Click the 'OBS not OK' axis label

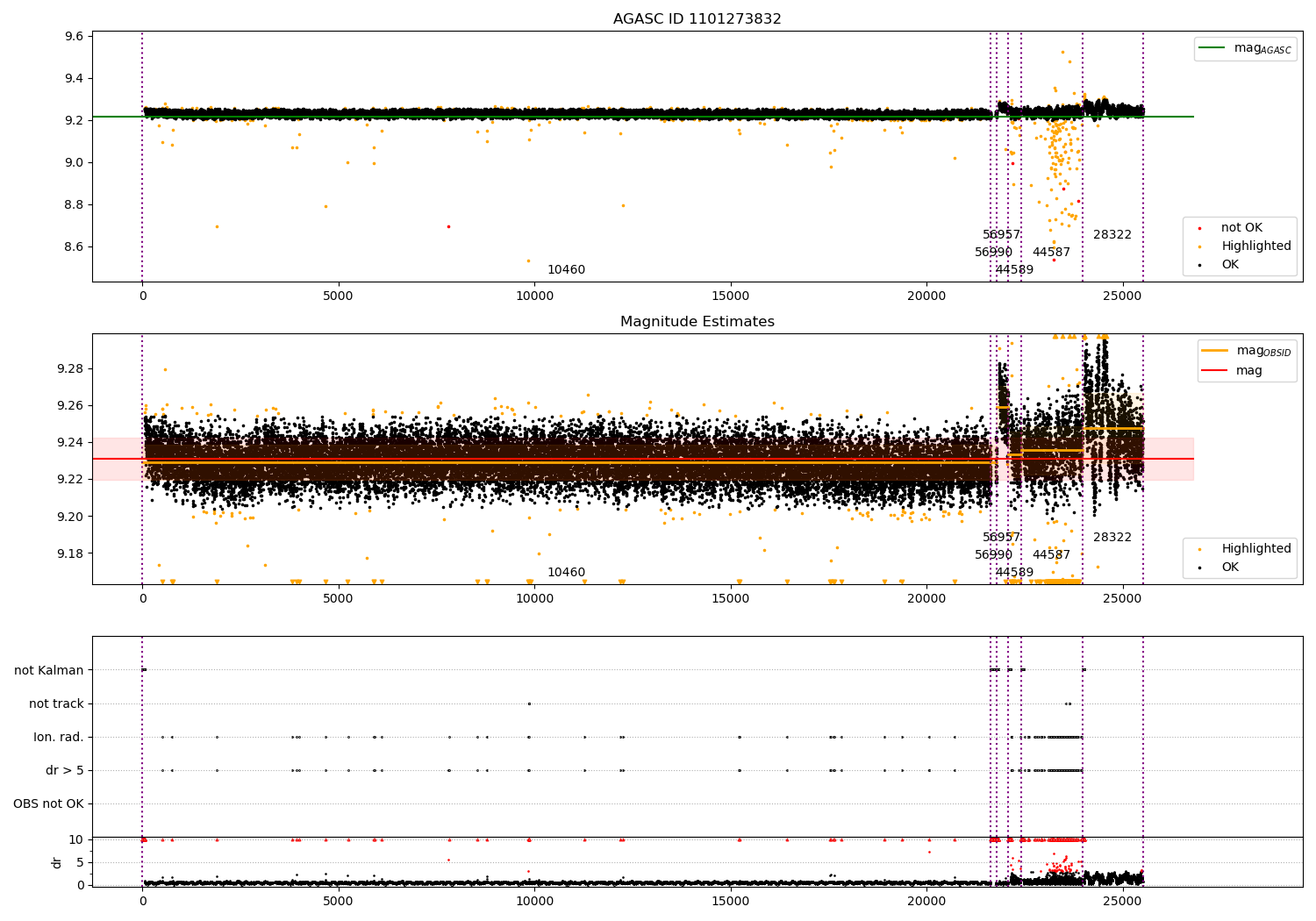pyautogui.click(x=49, y=804)
